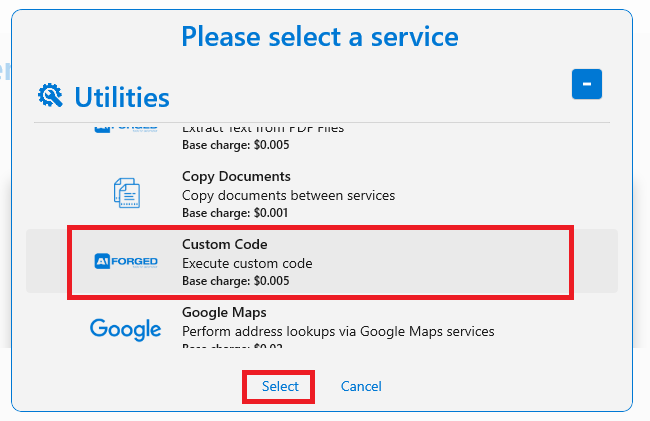This screenshot has height=421, width=650.
Task: Collapse the Utilities section with the minus button
Action: [x=587, y=84]
